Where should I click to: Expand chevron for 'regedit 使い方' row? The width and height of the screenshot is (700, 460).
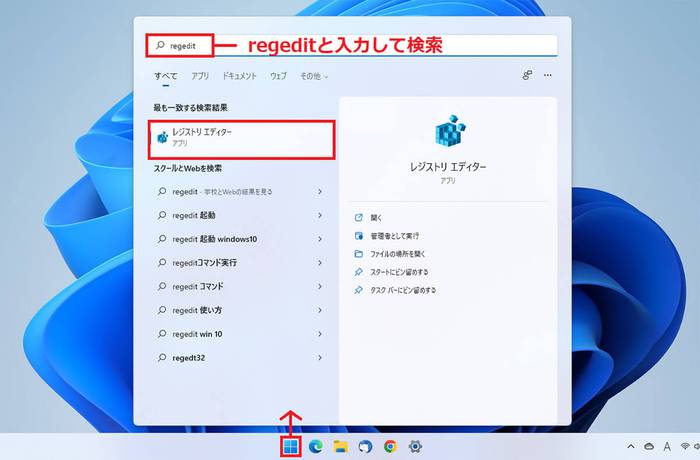(320, 310)
